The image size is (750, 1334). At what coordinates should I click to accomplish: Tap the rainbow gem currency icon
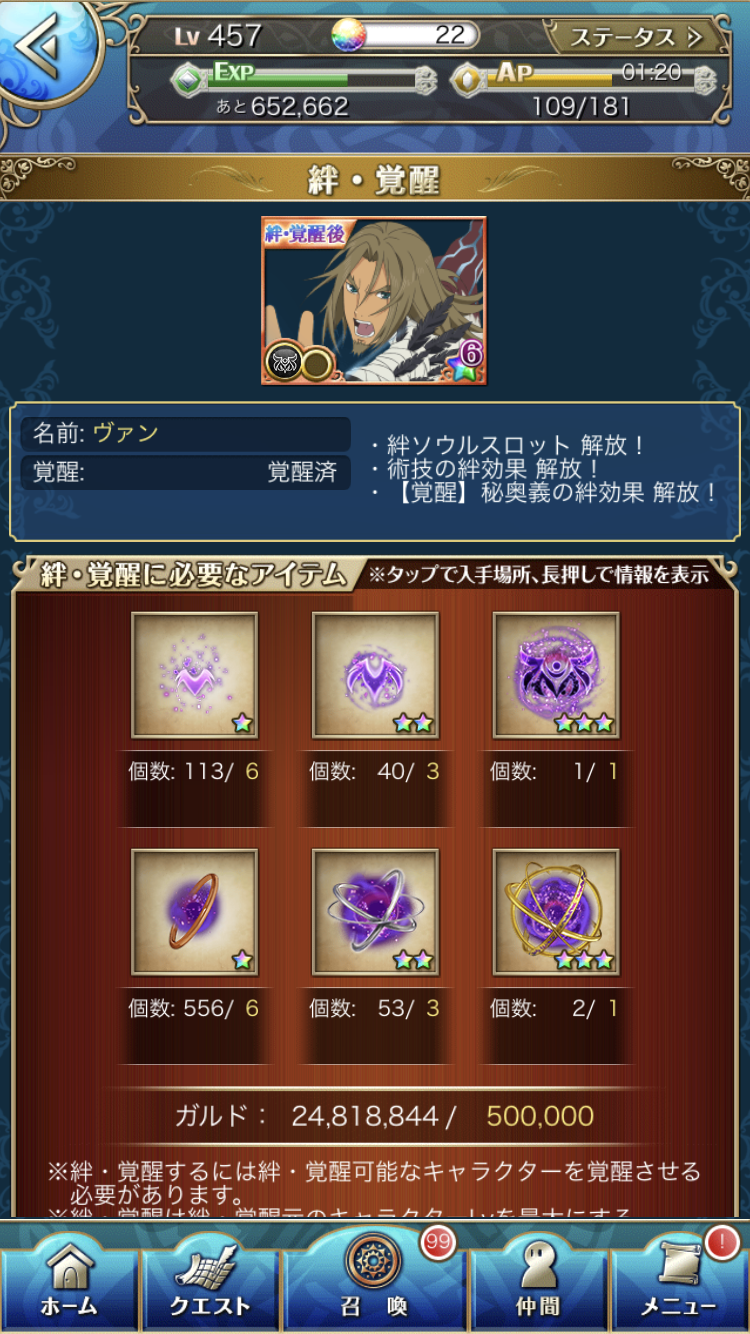pyautogui.click(x=349, y=36)
